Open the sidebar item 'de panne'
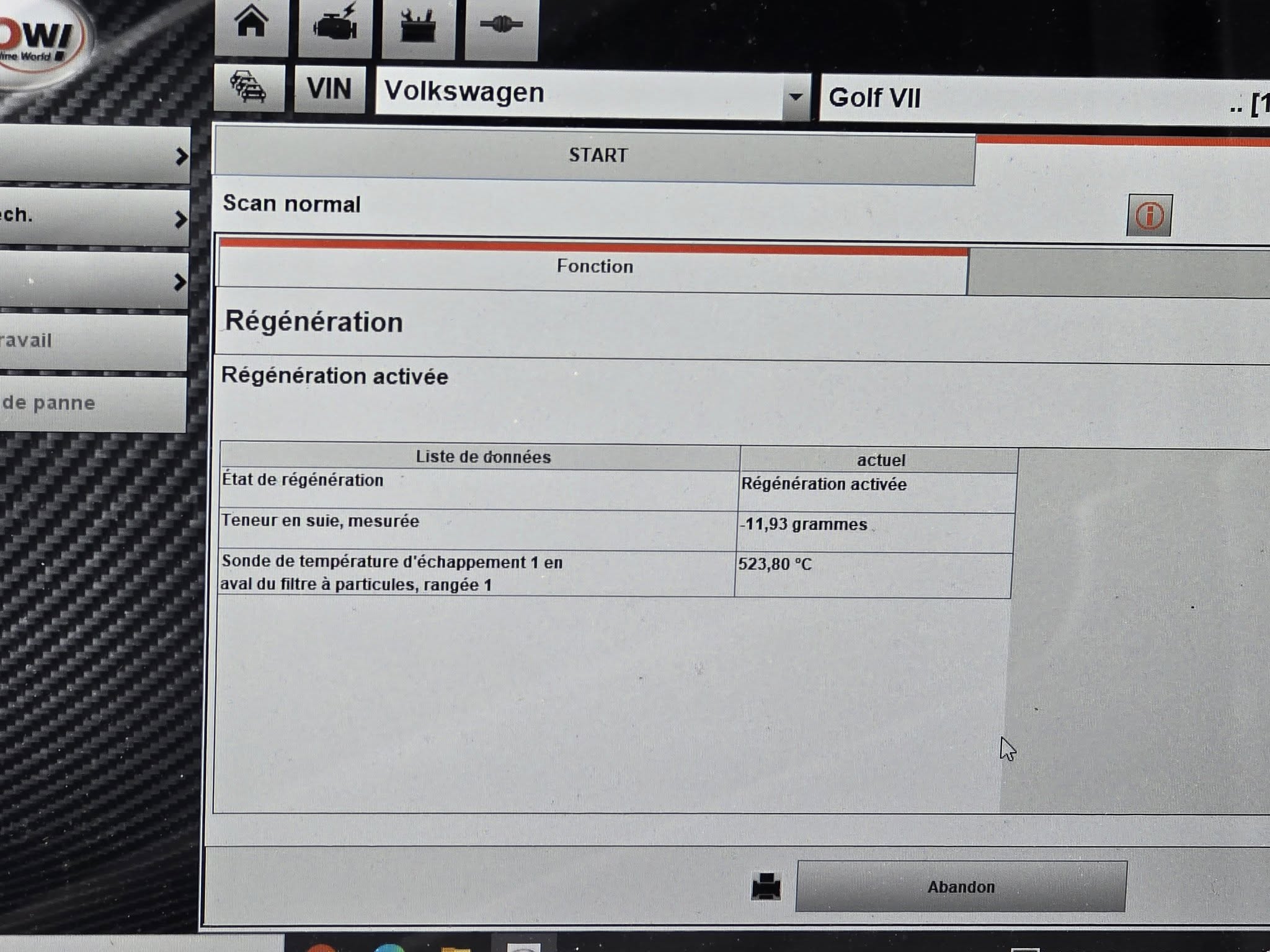This screenshot has width=1270, height=952. (x=93, y=405)
